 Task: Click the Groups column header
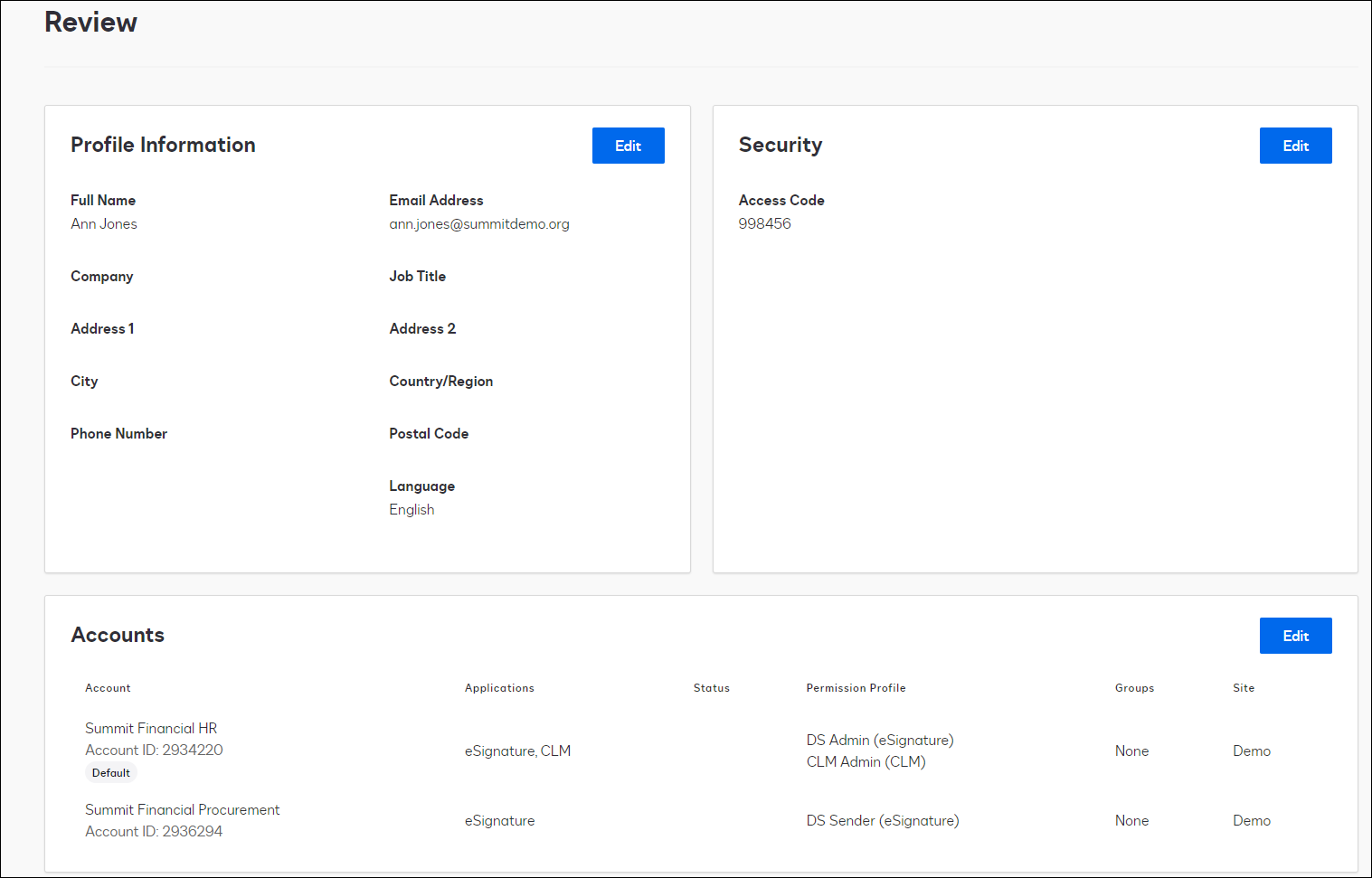[1134, 688]
